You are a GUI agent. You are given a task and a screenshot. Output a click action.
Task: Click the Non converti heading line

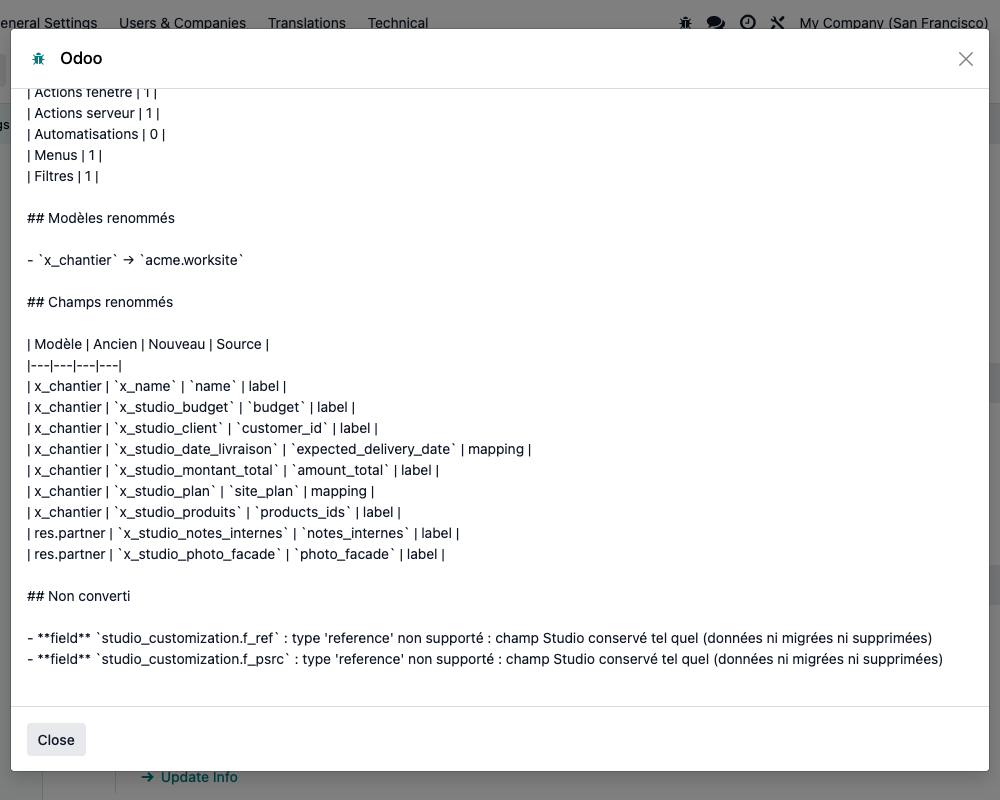[x=78, y=596]
